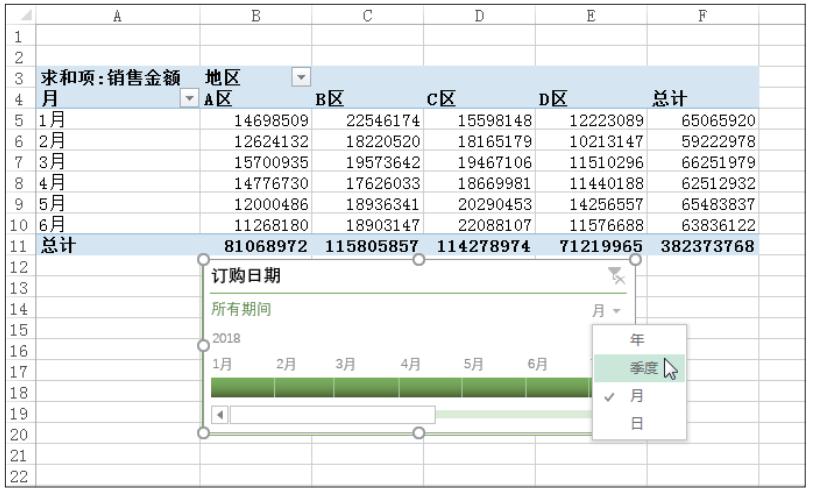Select column C header
This screenshot has height=496, width=814.
click(x=368, y=16)
